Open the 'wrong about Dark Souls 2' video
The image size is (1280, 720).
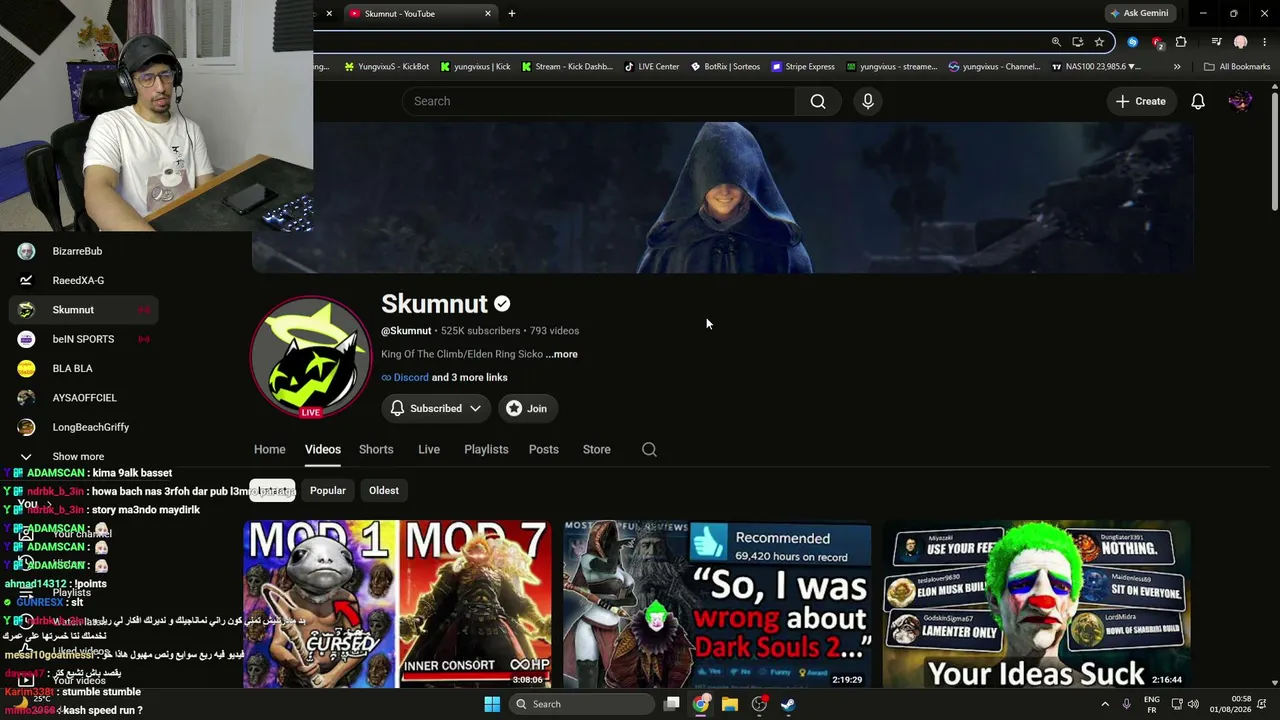pyautogui.click(x=717, y=604)
